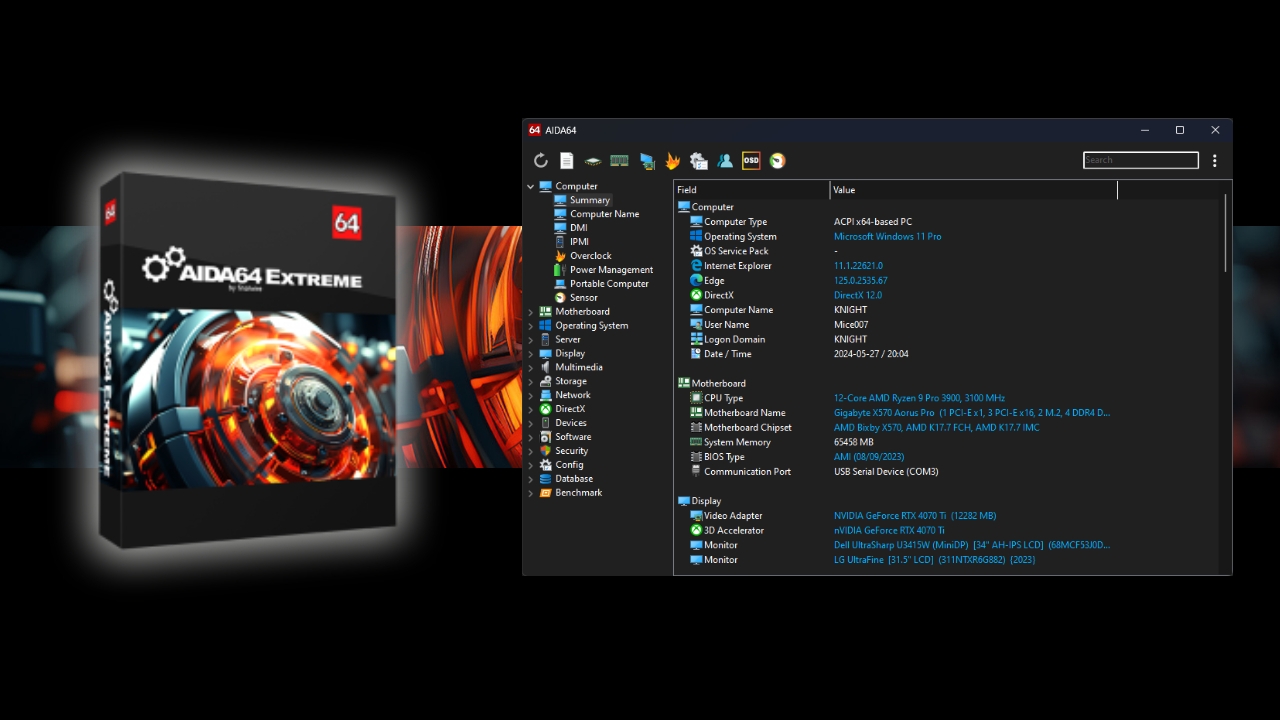Collapse the Computer tree node
Viewport: 1280px width, 720px height.
[531, 187]
